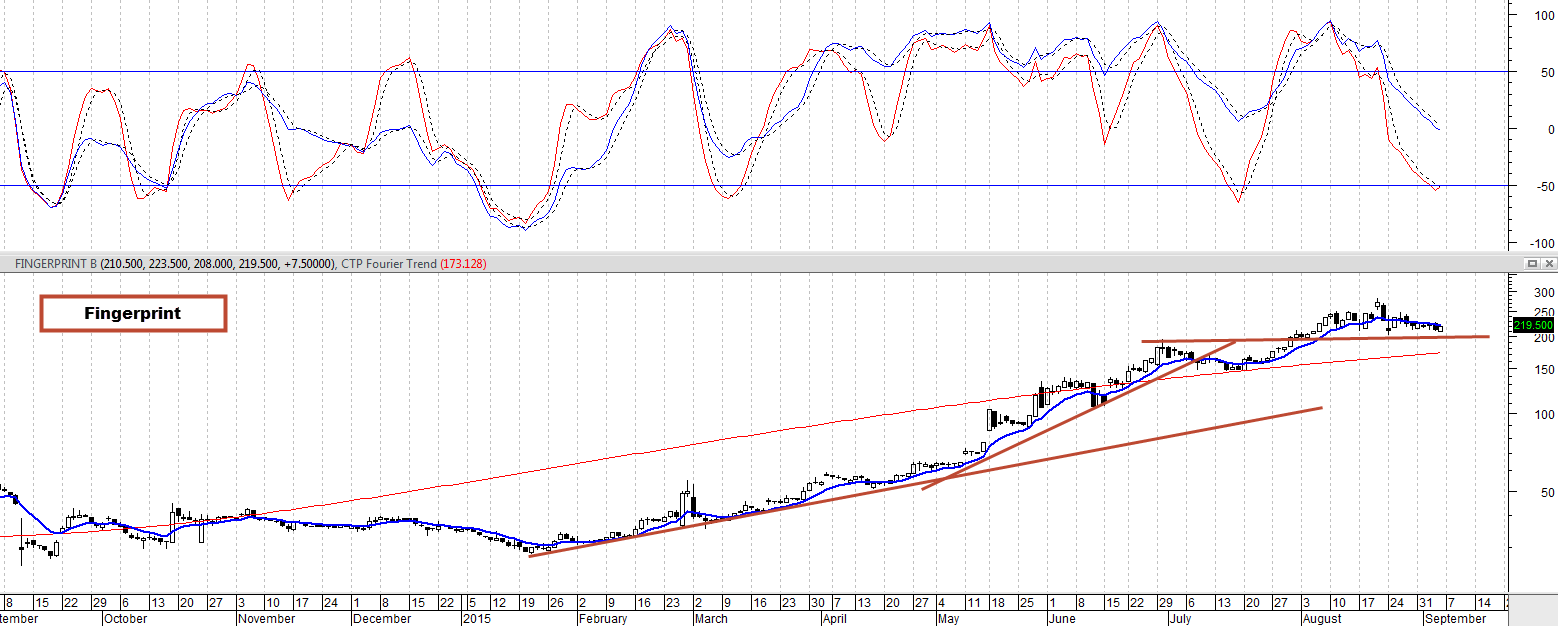
Task: Select the CTP Fourier Trend label
Action: (389, 264)
